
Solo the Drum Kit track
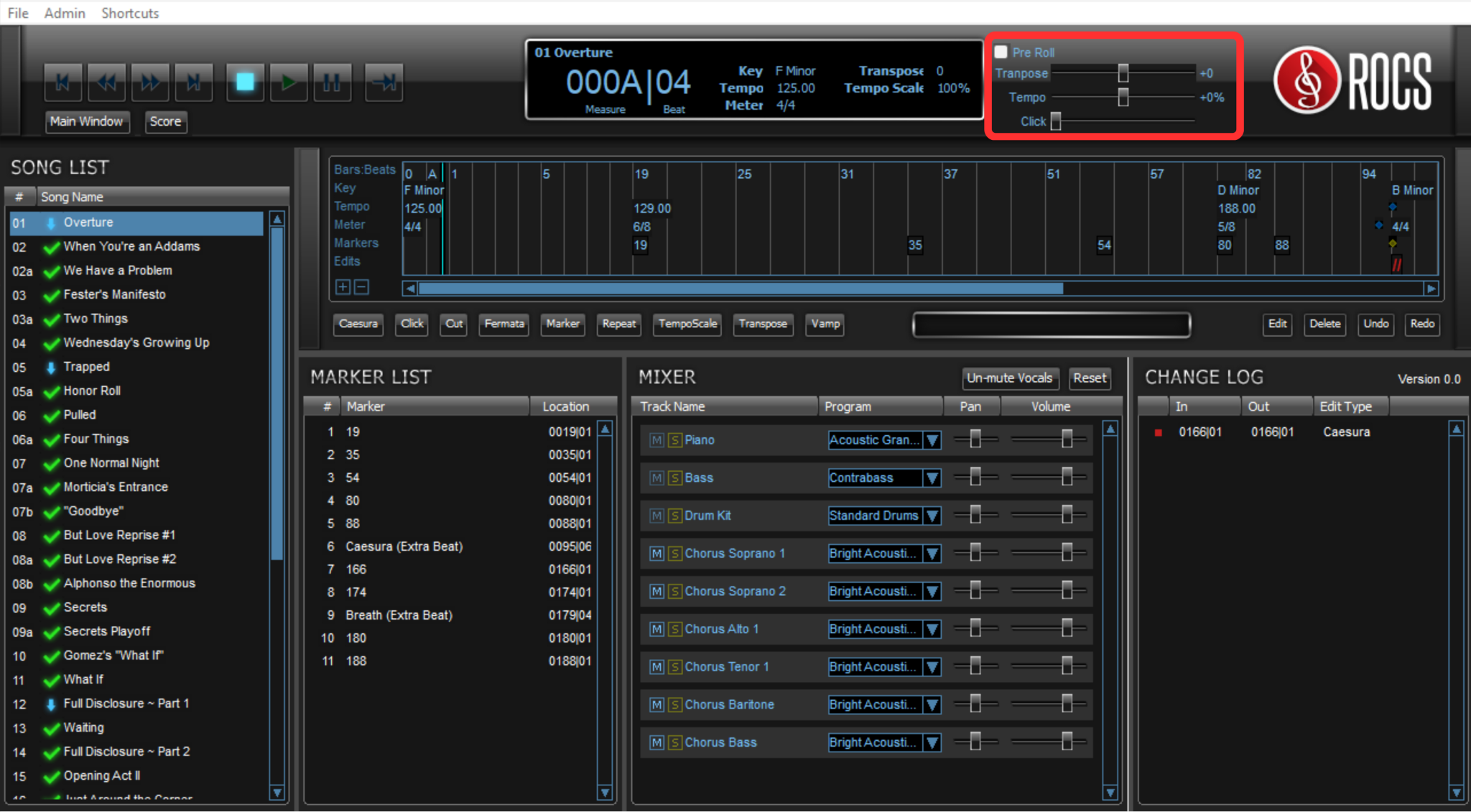674,515
